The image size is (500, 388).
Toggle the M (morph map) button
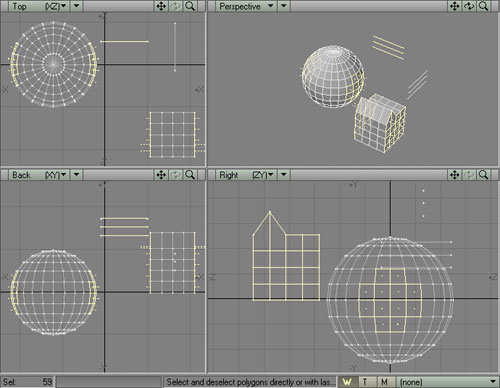(x=385, y=382)
